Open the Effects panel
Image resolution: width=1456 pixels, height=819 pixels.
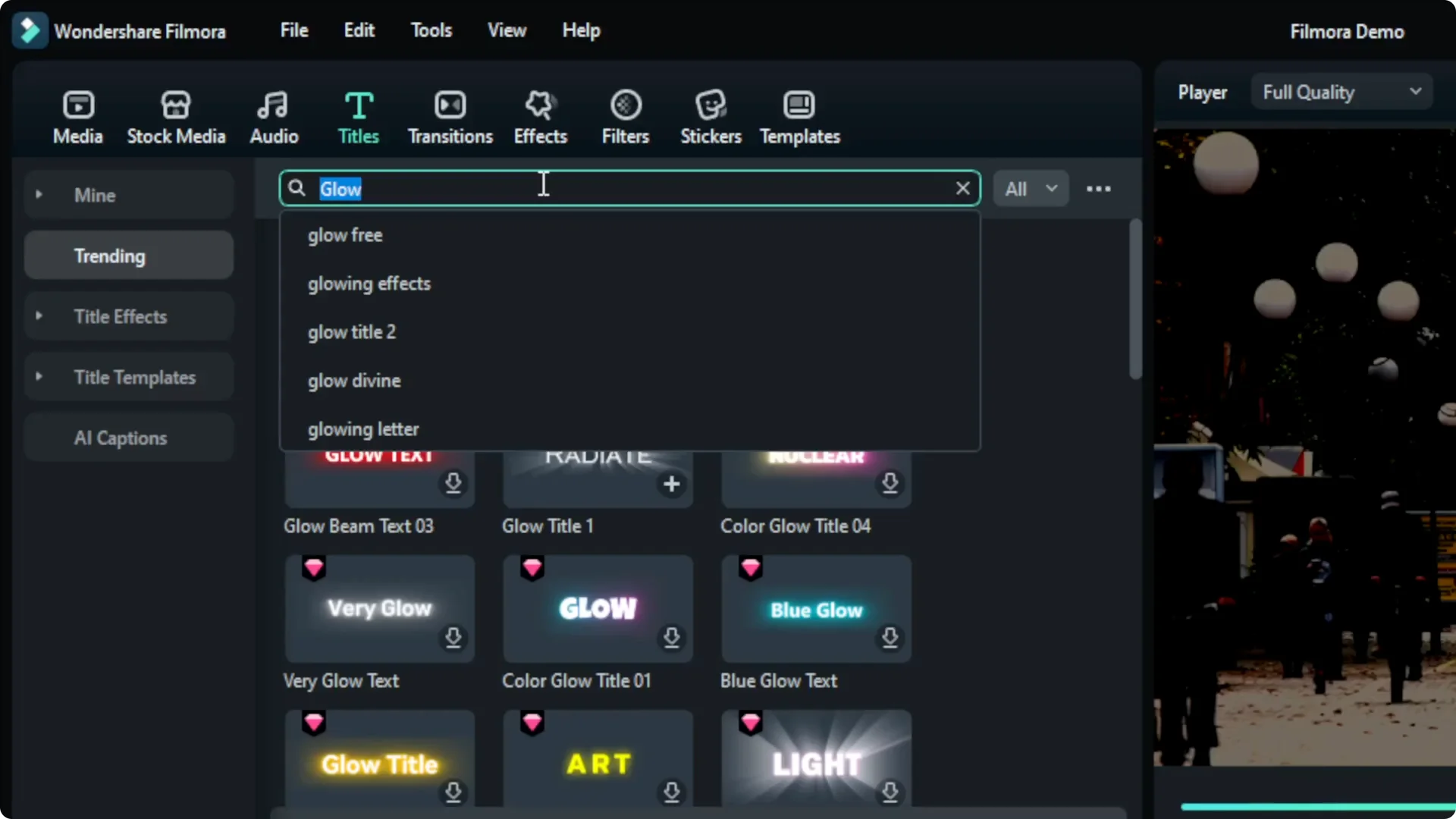point(540,115)
